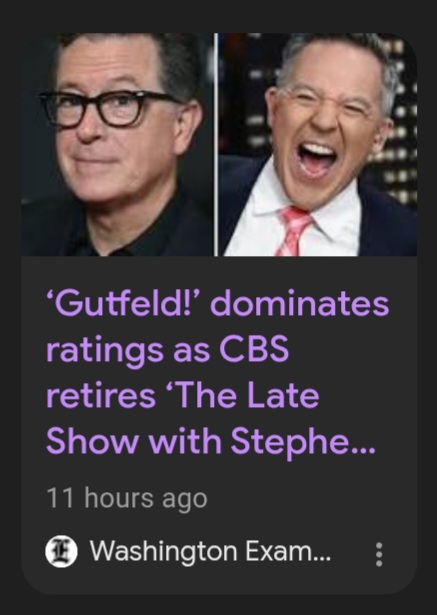Click the '11 hours ago' timestamp
Image resolution: width=437 pixels, height=615 pixels.
(x=127, y=499)
